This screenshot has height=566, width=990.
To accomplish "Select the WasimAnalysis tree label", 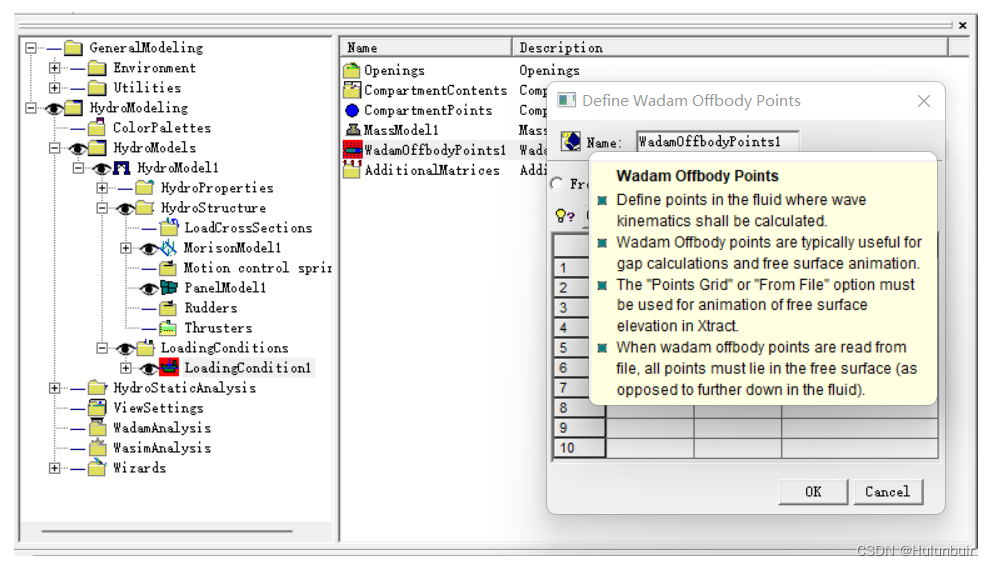I will 162,448.
